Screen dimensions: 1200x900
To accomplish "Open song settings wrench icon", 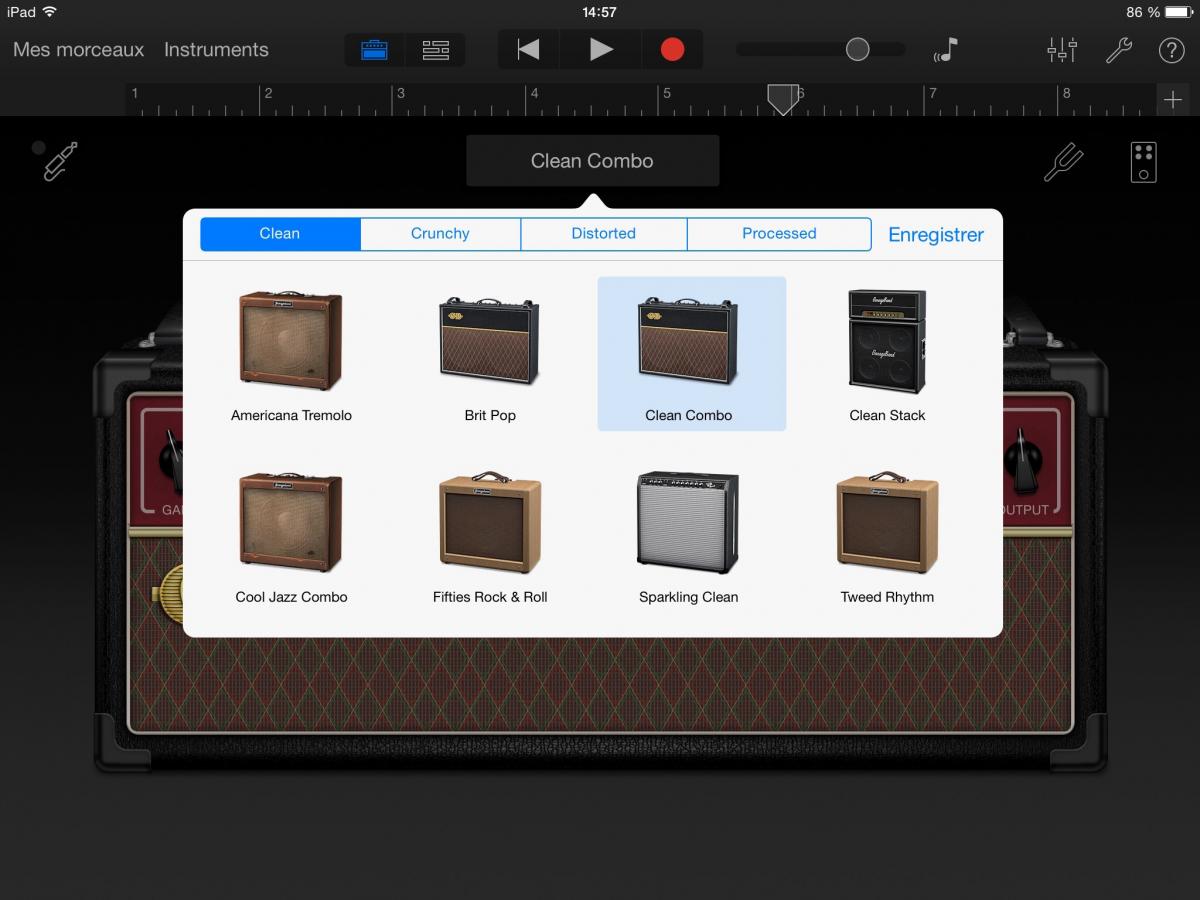I will point(1118,49).
